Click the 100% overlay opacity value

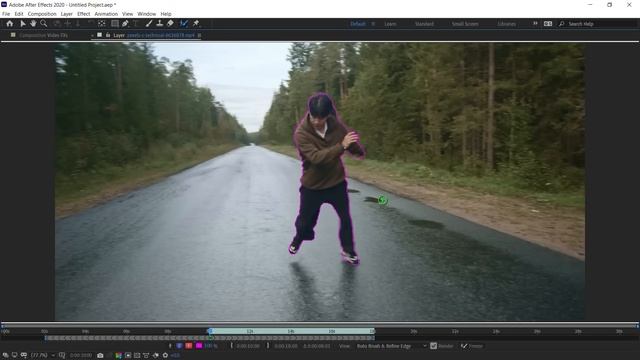(211, 346)
